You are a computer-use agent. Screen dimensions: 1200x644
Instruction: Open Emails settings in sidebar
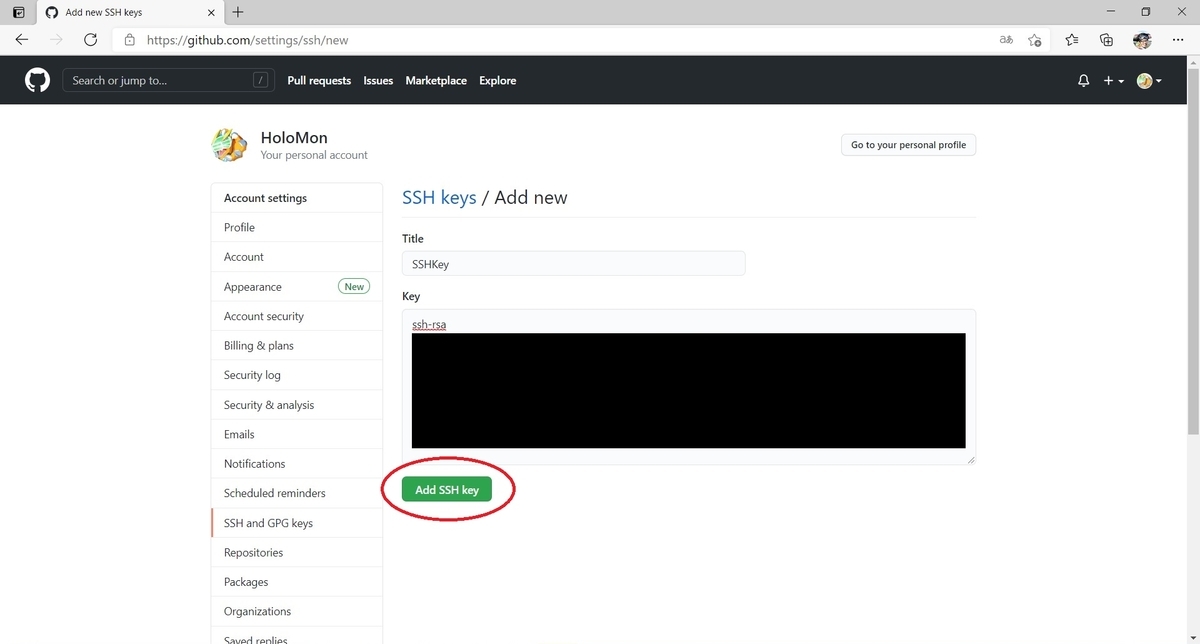[297, 434]
